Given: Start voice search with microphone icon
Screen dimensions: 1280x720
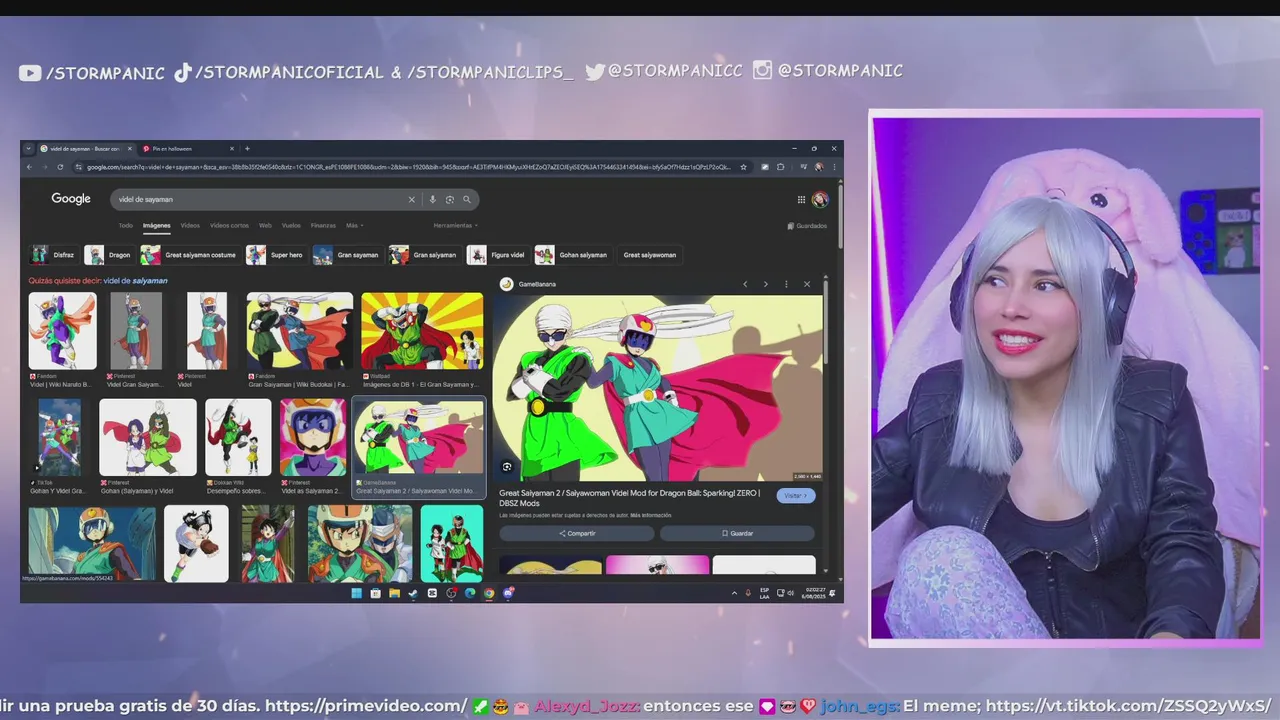Looking at the screenshot, I should [433, 199].
